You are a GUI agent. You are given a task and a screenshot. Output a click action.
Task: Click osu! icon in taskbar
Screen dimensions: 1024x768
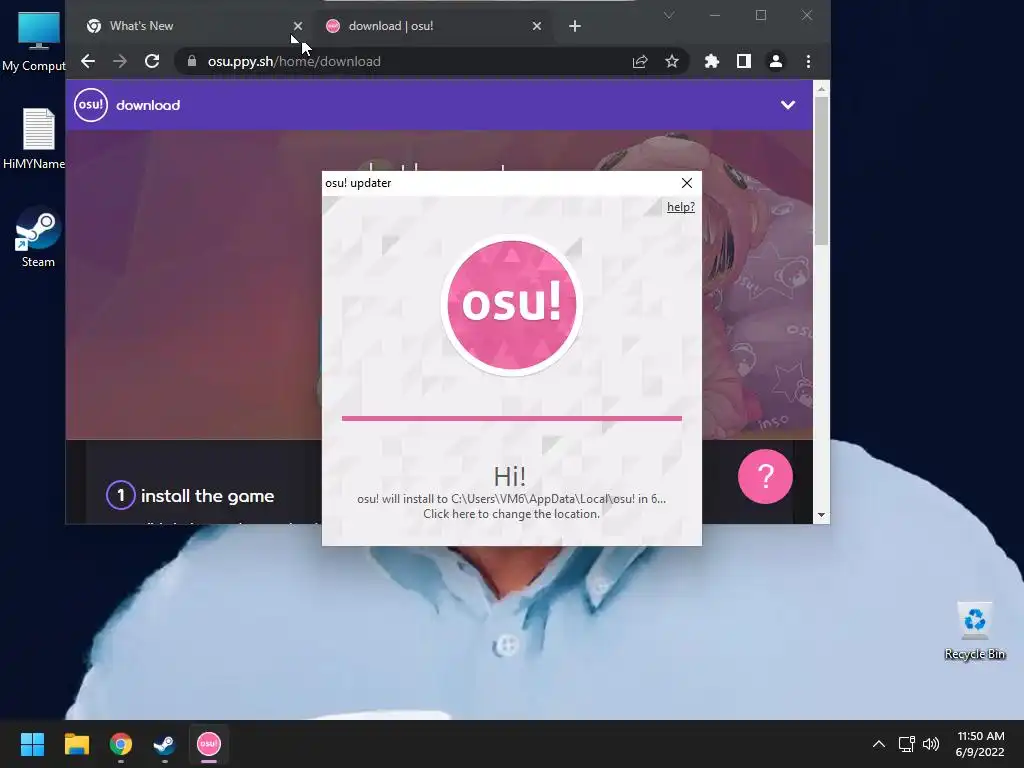pyautogui.click(x=209, y=744)
